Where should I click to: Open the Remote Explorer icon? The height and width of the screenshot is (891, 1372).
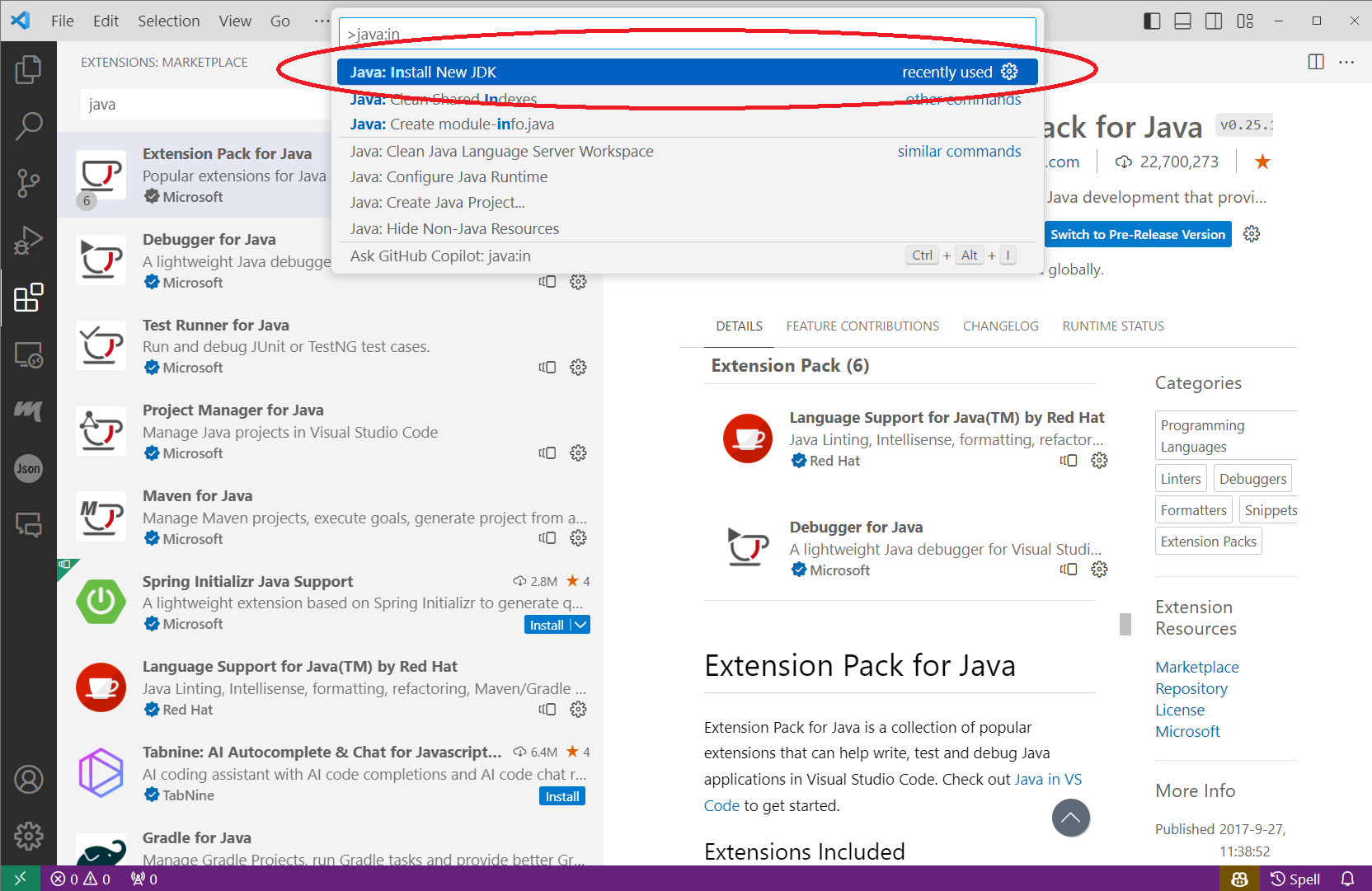coord(28,354)
